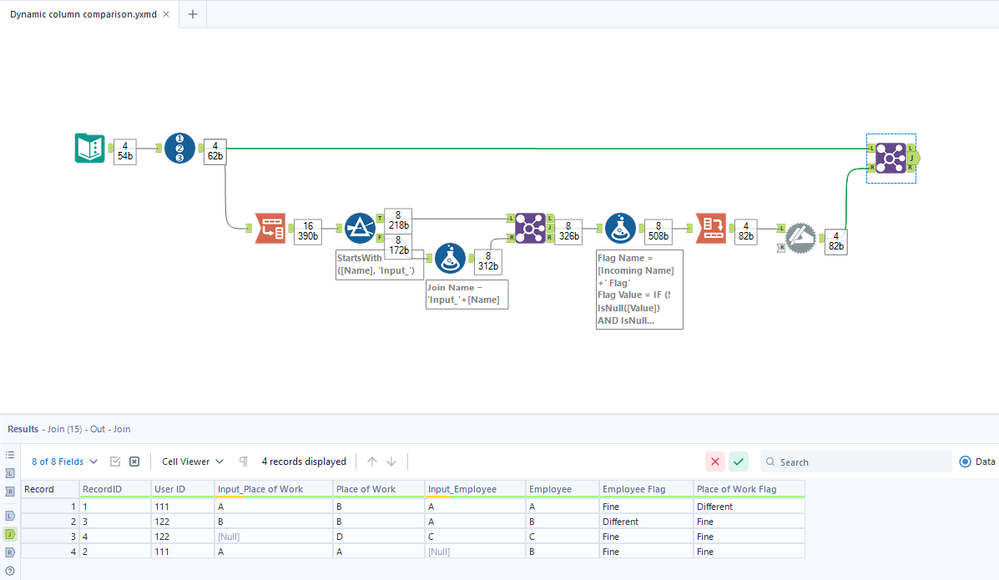Click the Join Name formula annotation

tap(467, 294)
